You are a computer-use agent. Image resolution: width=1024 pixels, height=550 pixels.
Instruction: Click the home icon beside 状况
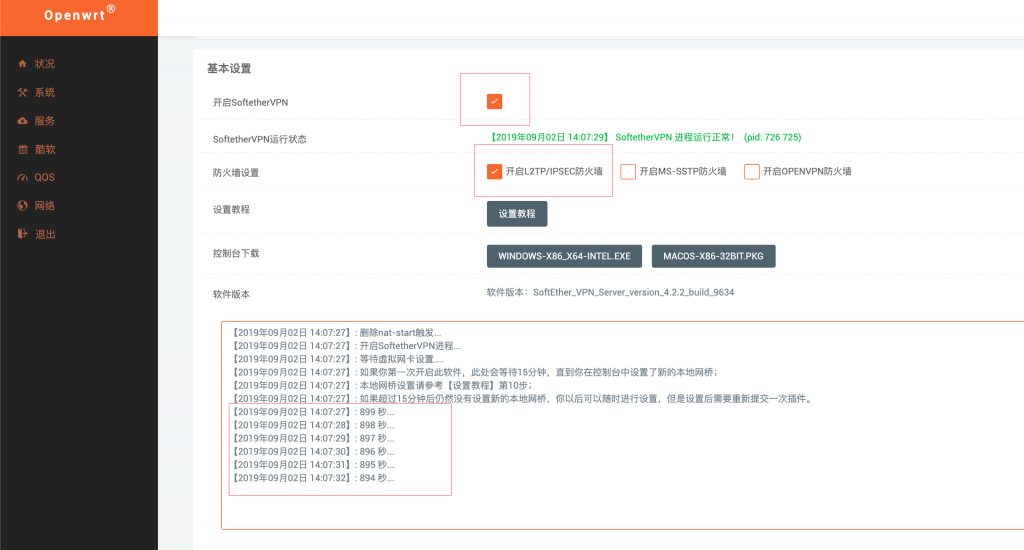22,63
